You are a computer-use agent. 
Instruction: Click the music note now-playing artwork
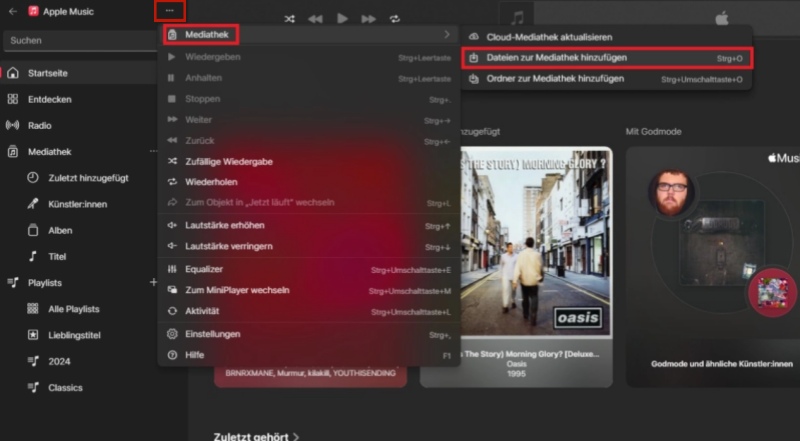(x=516, y=18)
